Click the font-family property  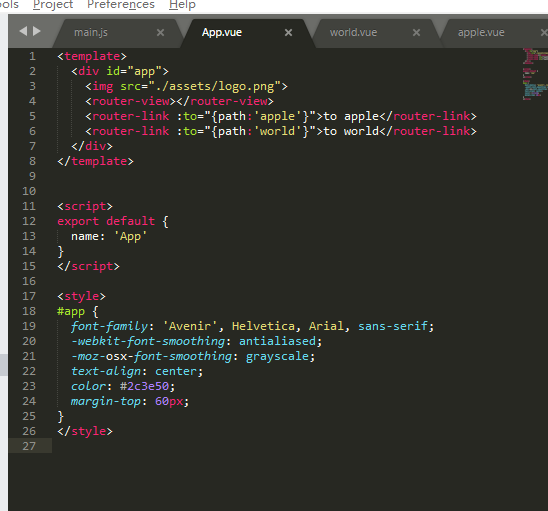coord(109,326)
